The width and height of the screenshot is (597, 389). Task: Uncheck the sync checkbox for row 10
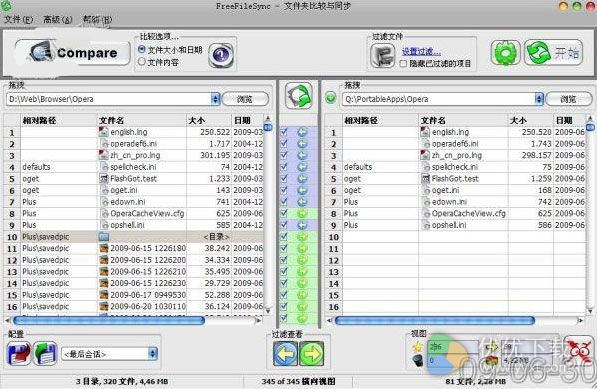click(x=284, y=237)
